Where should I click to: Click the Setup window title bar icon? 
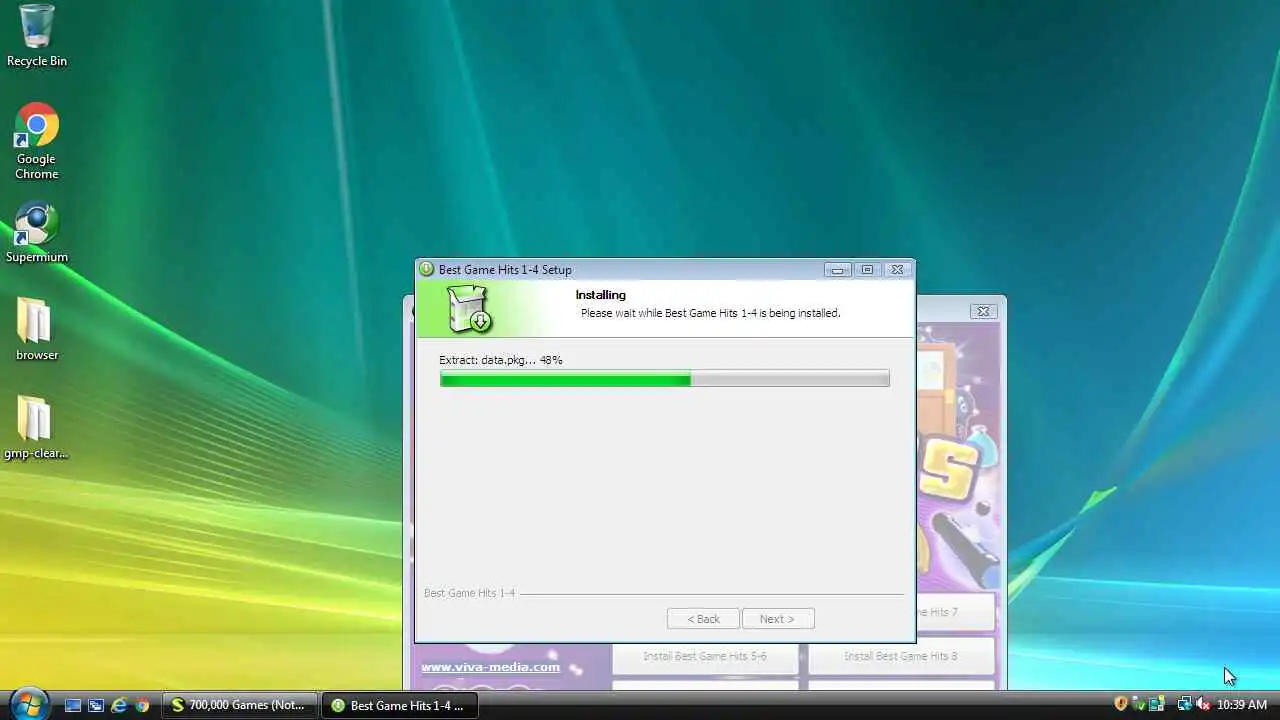427,269
